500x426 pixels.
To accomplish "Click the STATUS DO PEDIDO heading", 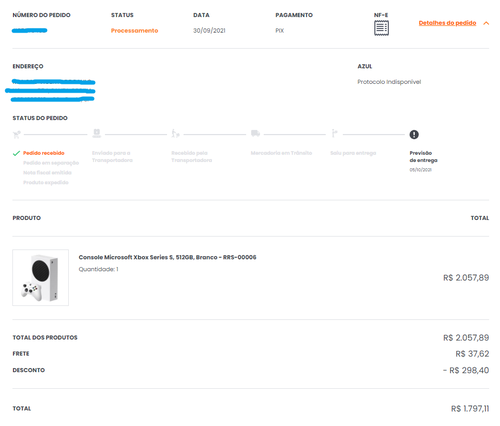I will click(40, 118).
